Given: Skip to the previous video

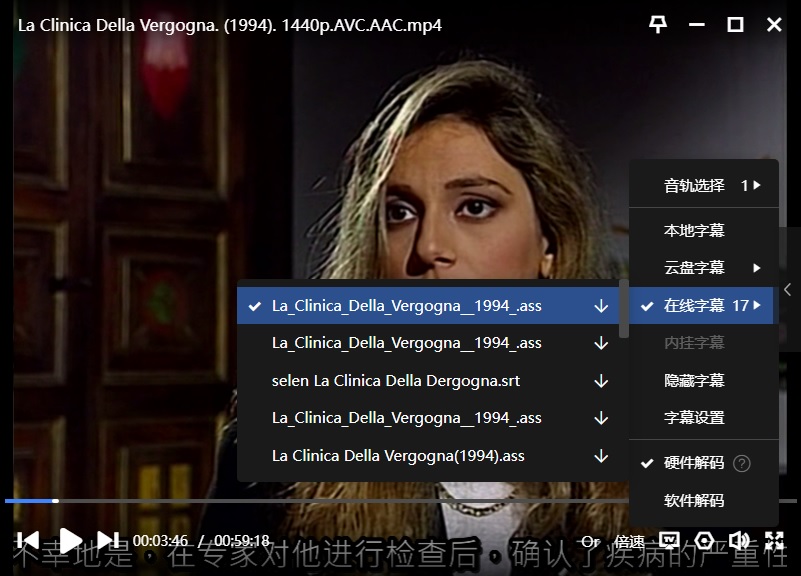Looking at the screenshot, I should tap(28, 541).
